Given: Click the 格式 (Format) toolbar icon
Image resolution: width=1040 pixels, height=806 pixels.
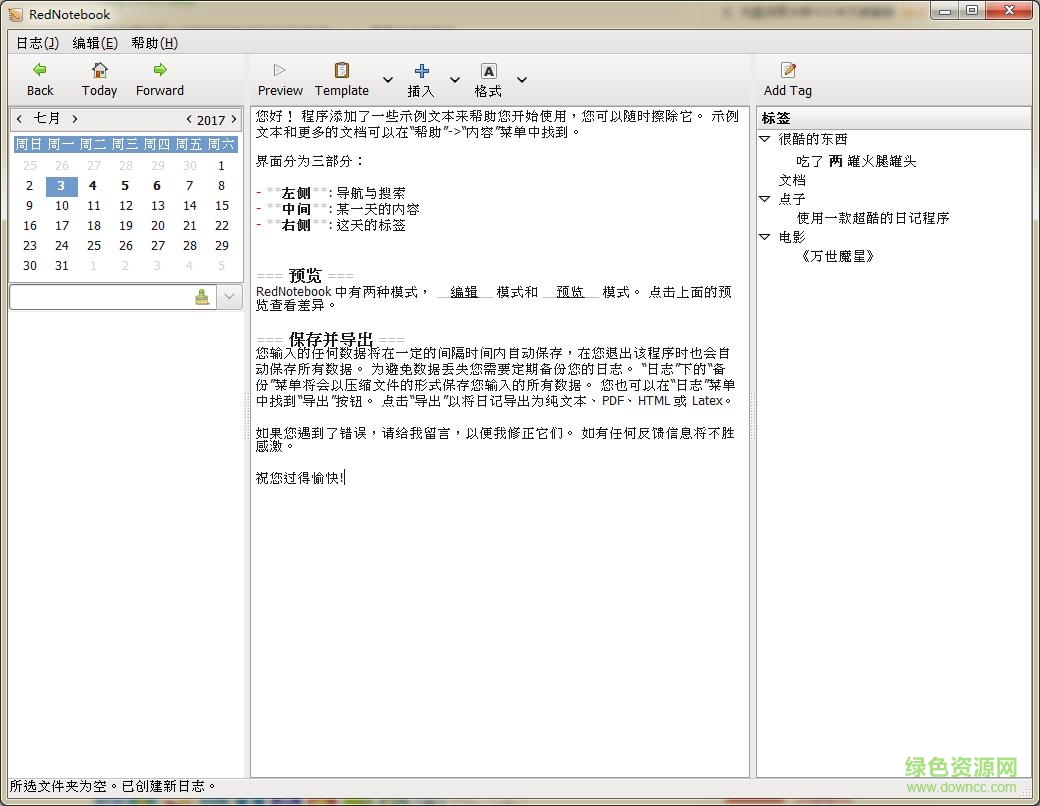Looking at the screenshot, I should tap(487, 72).
